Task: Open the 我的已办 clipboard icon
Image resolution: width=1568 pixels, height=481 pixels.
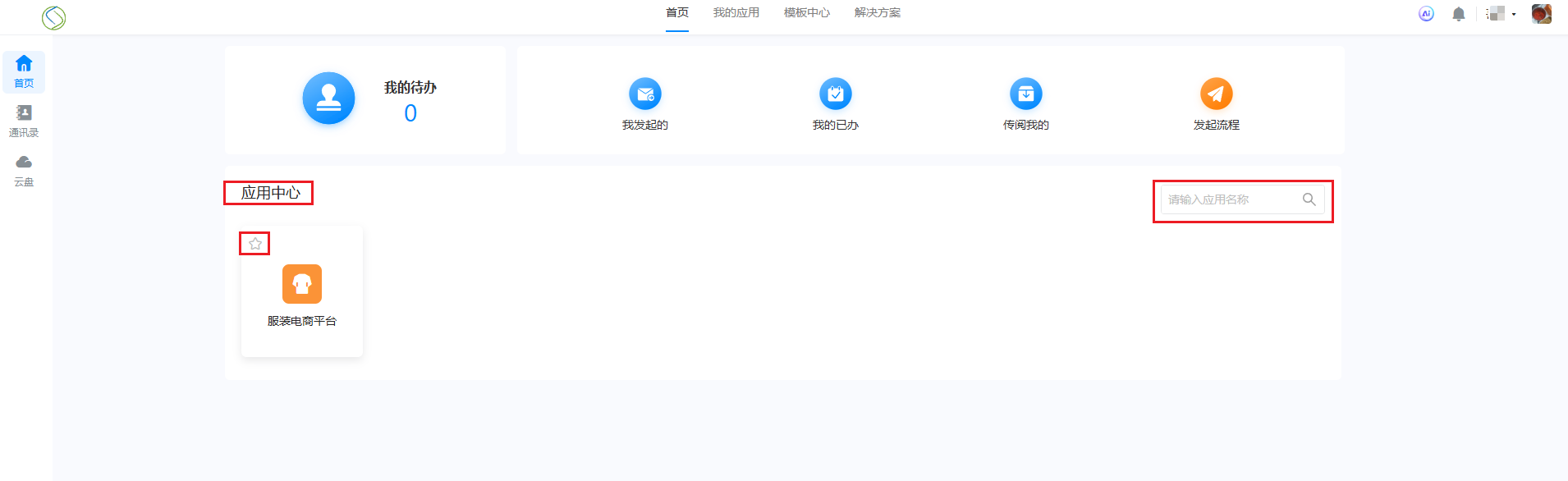Action: (x=835, y=94)
